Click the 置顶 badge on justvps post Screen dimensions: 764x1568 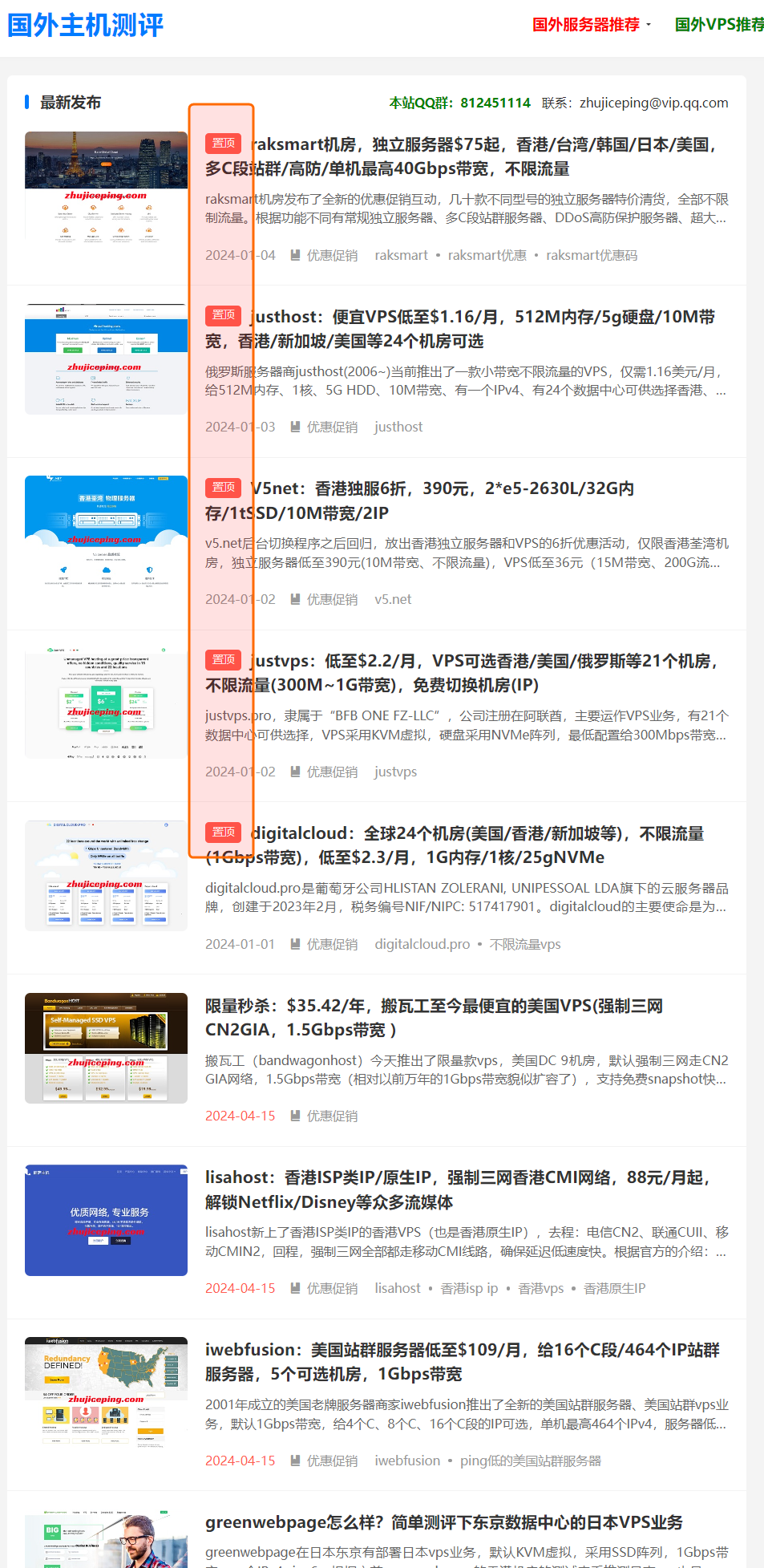(224, 660)
